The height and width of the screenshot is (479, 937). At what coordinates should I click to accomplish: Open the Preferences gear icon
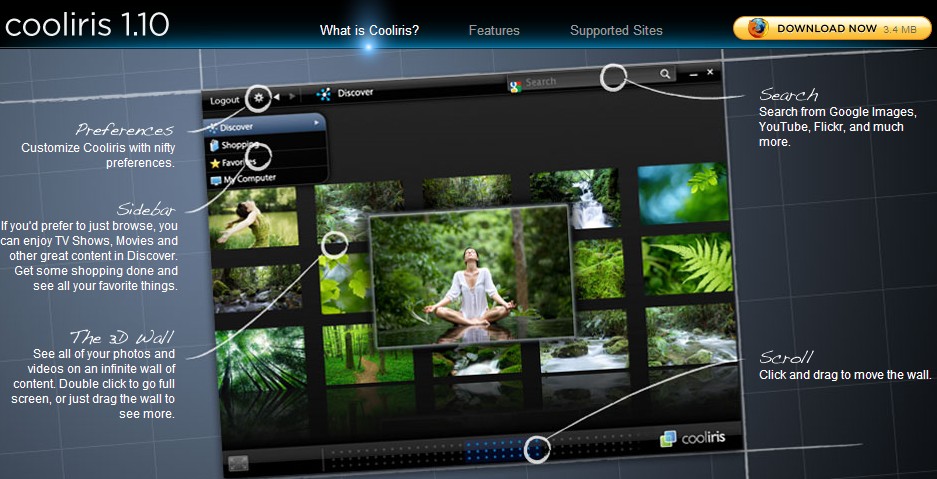(259, 97)
